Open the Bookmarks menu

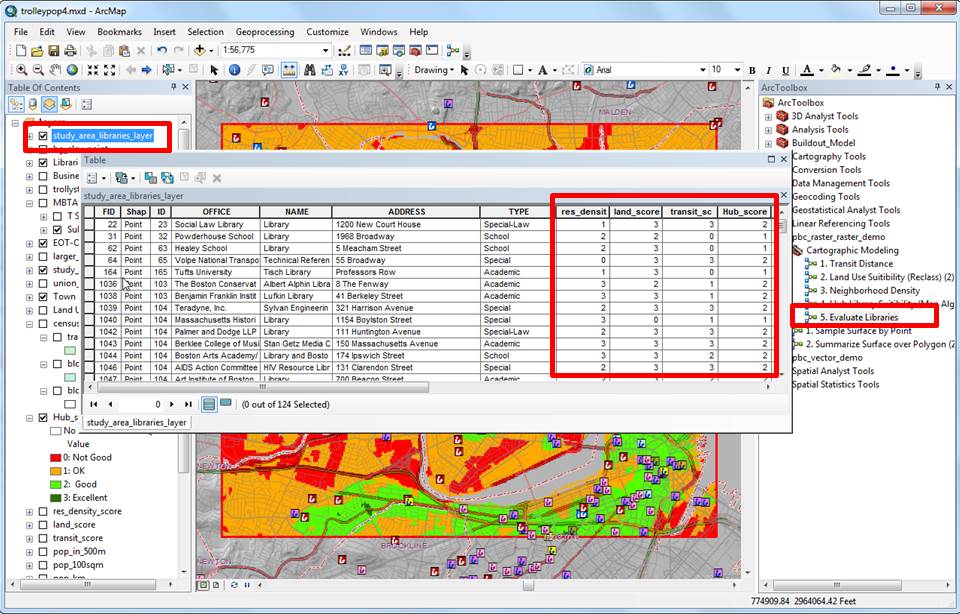(x=119, y=32)
